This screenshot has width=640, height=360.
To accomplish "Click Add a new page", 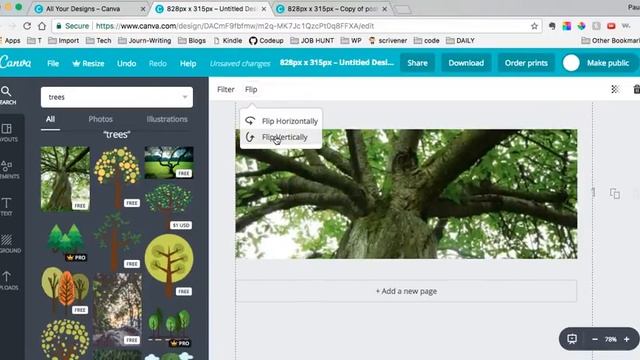I will [407, 291].
